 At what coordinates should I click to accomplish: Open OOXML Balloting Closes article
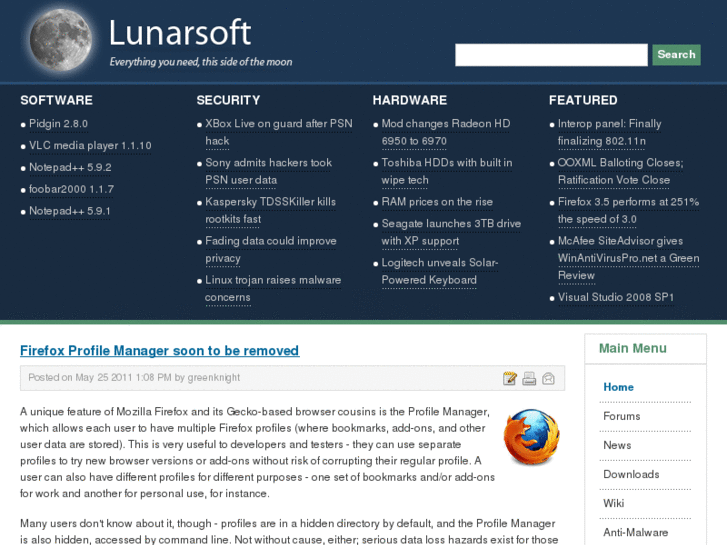tap(620, 171)
